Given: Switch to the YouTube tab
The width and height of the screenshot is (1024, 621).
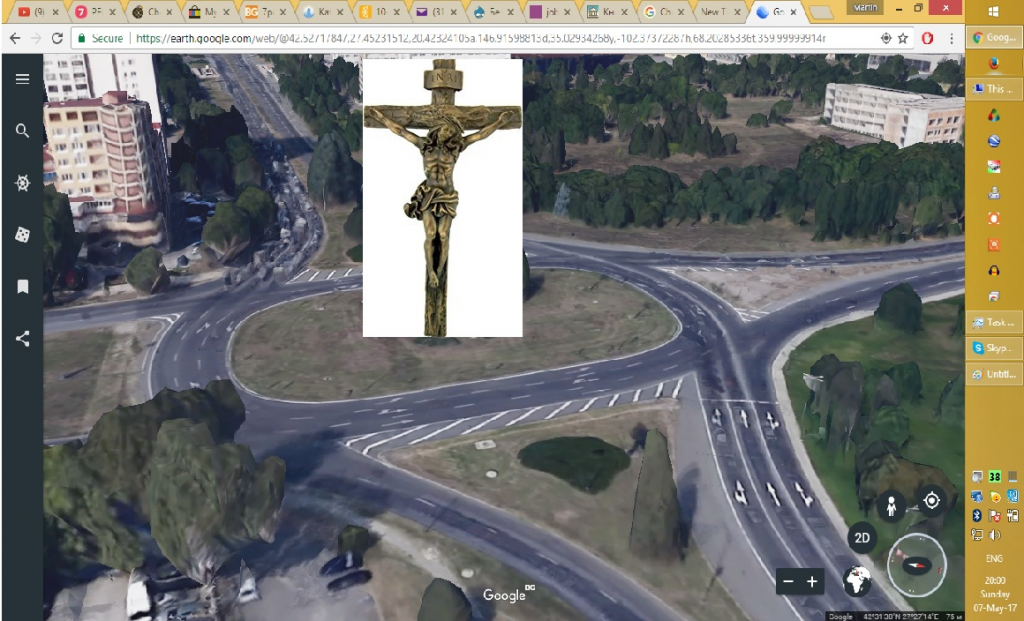Looking at the screenshot, I should 38,12.
